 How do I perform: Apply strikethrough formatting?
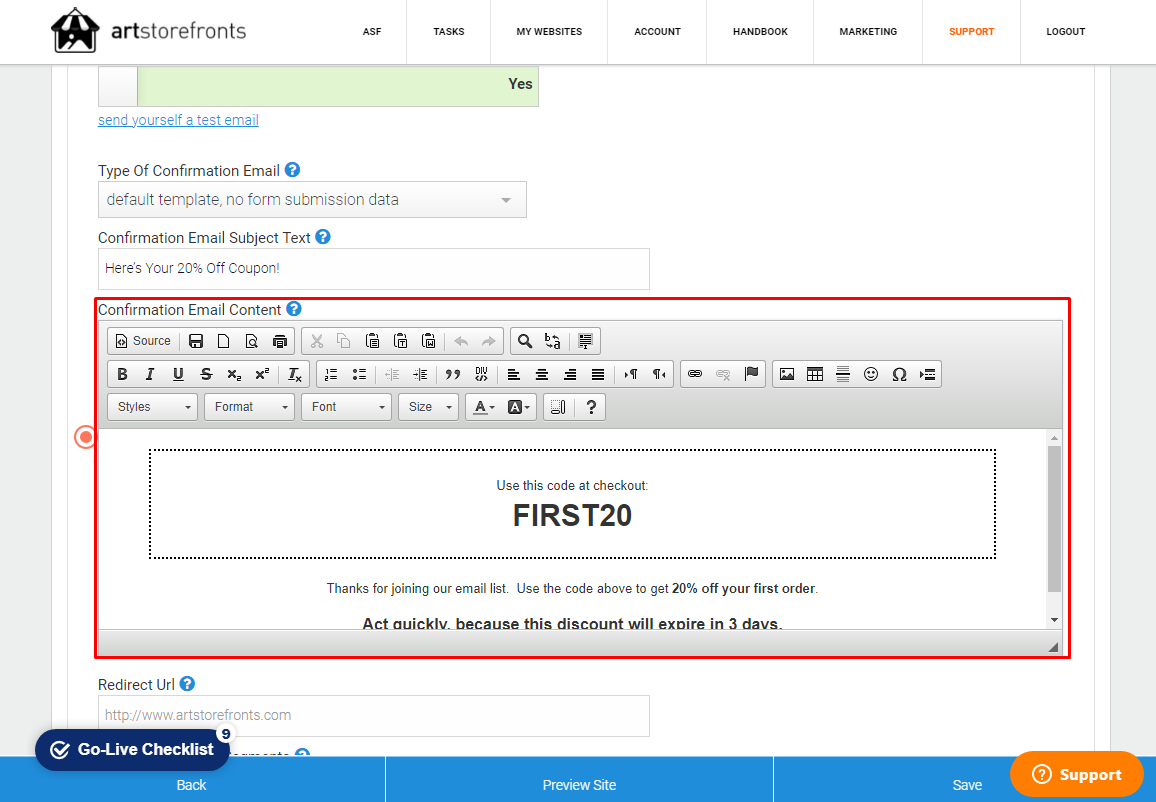206,374
